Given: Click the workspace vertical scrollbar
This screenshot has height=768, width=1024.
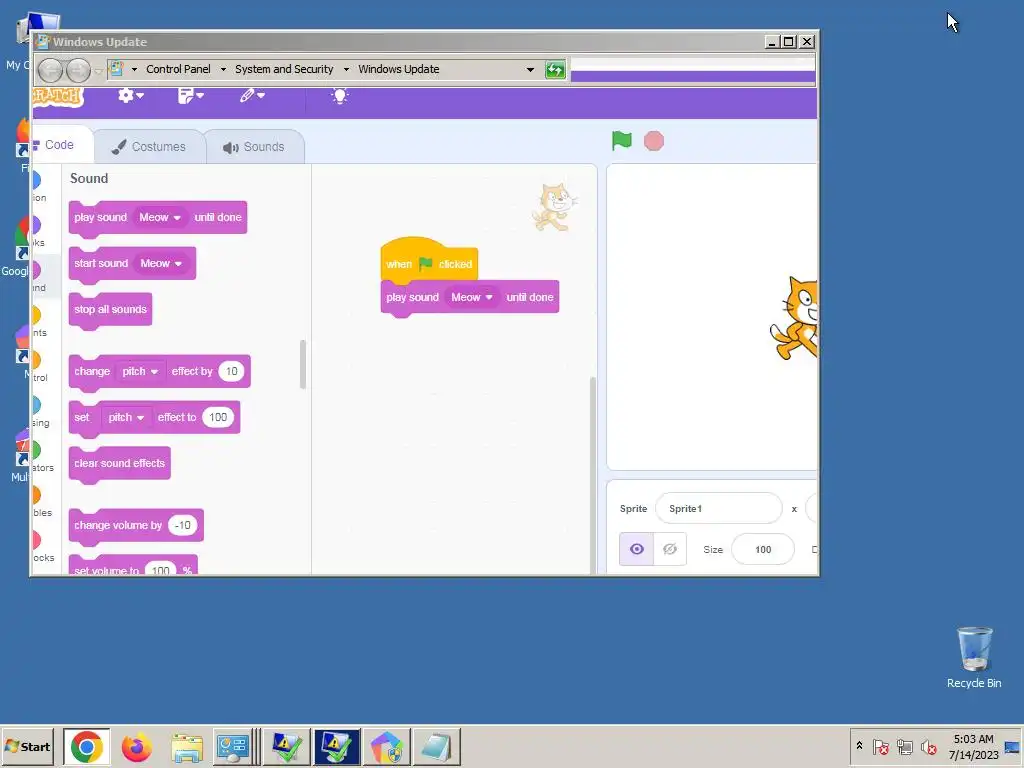Looking at the screenshot, I should (x=593, y=475).
